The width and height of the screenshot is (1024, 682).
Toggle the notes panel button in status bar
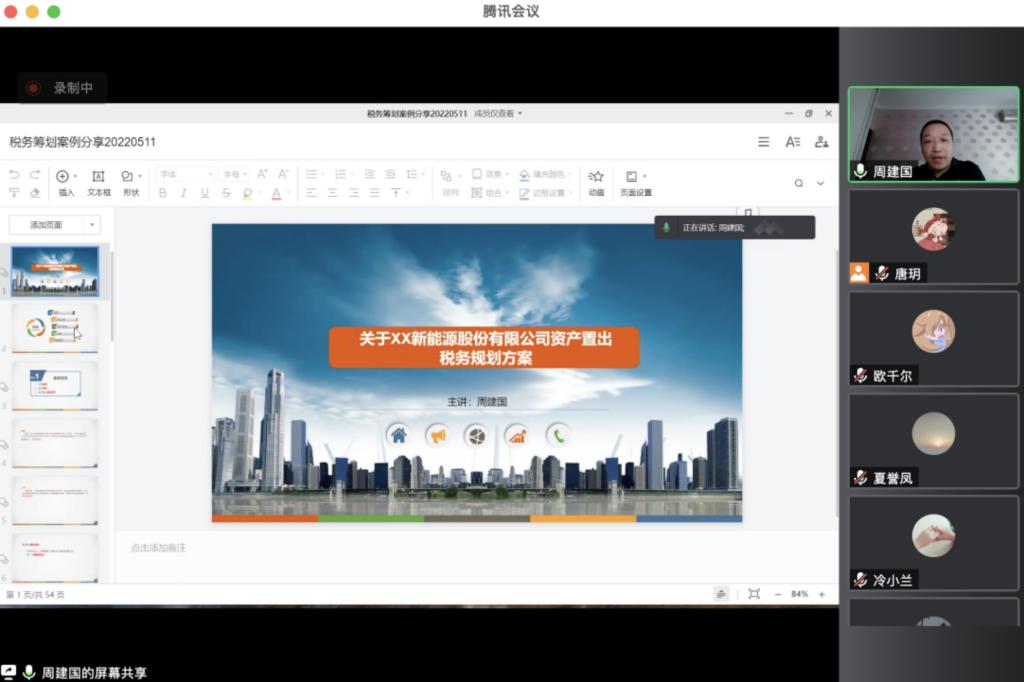(721, 594)
